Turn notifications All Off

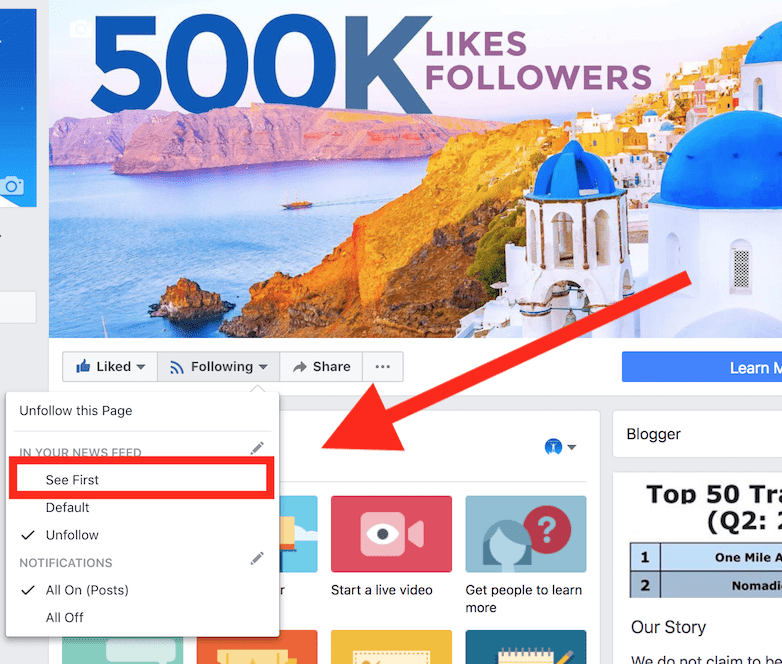pyautogui.click(x=65, y=617)
